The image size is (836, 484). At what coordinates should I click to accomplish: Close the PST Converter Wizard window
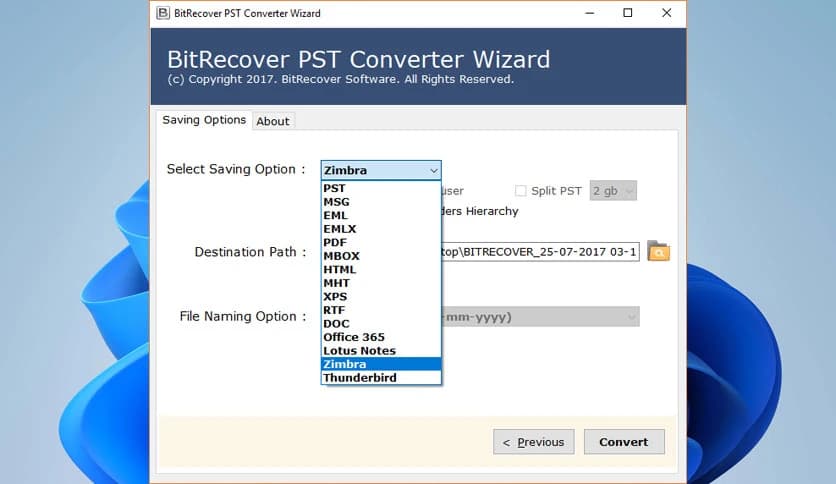coord(666,13)
